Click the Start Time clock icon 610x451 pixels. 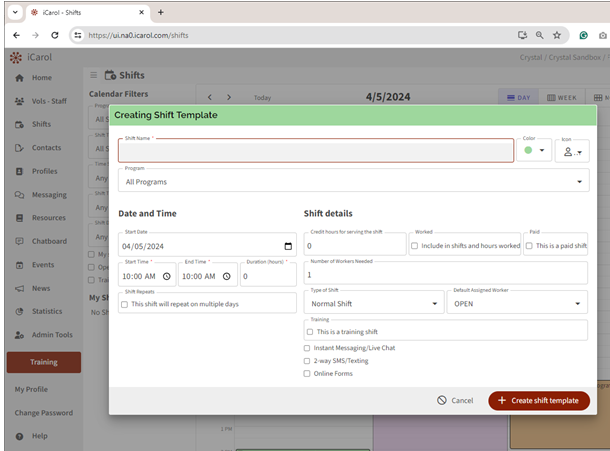coord(166,277)
